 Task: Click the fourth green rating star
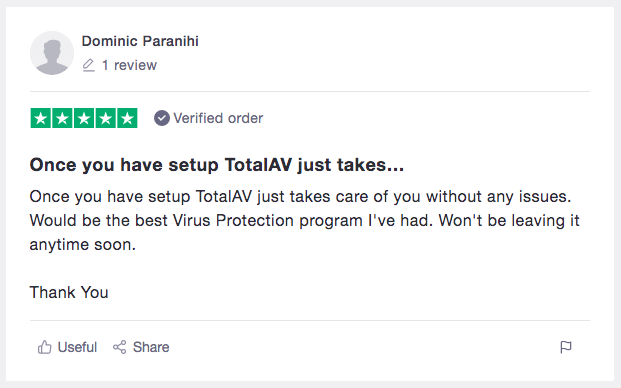(105, 118)
